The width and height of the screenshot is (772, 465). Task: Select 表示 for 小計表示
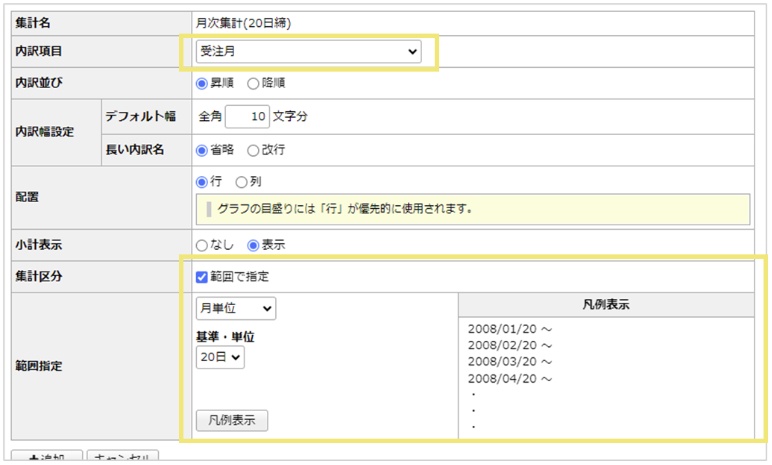[253, 245]
